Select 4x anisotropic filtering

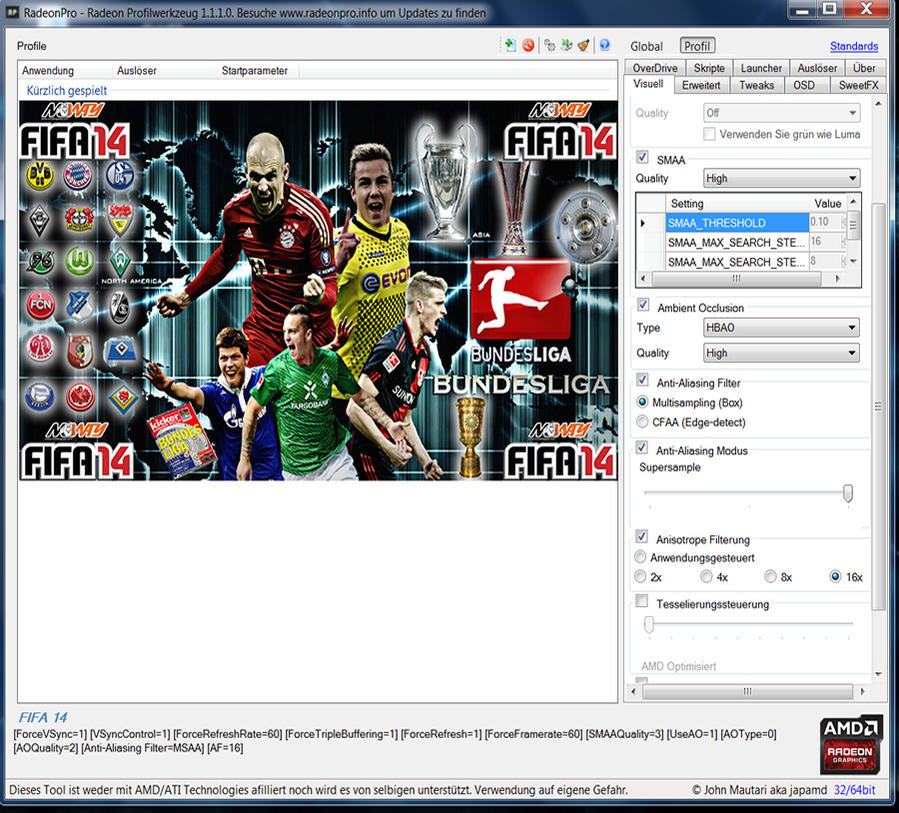706,576
